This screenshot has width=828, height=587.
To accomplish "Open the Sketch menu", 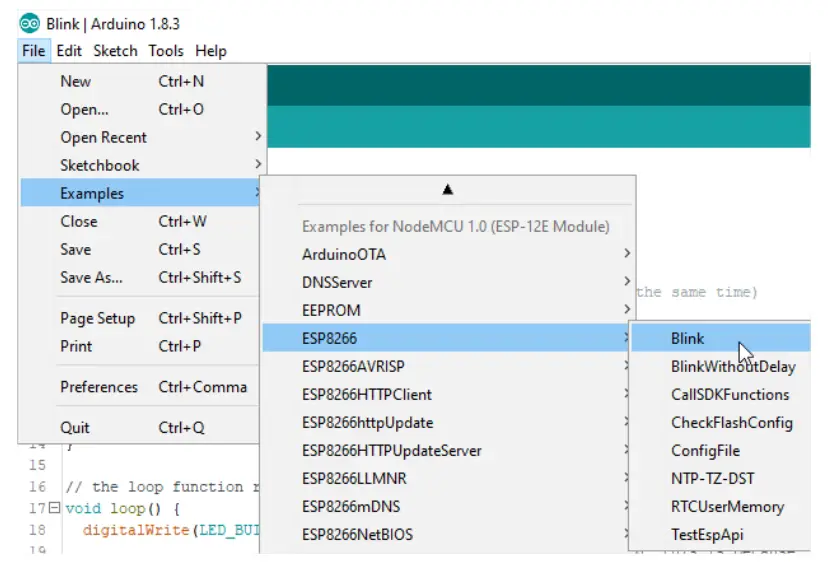I will [115, 51].
